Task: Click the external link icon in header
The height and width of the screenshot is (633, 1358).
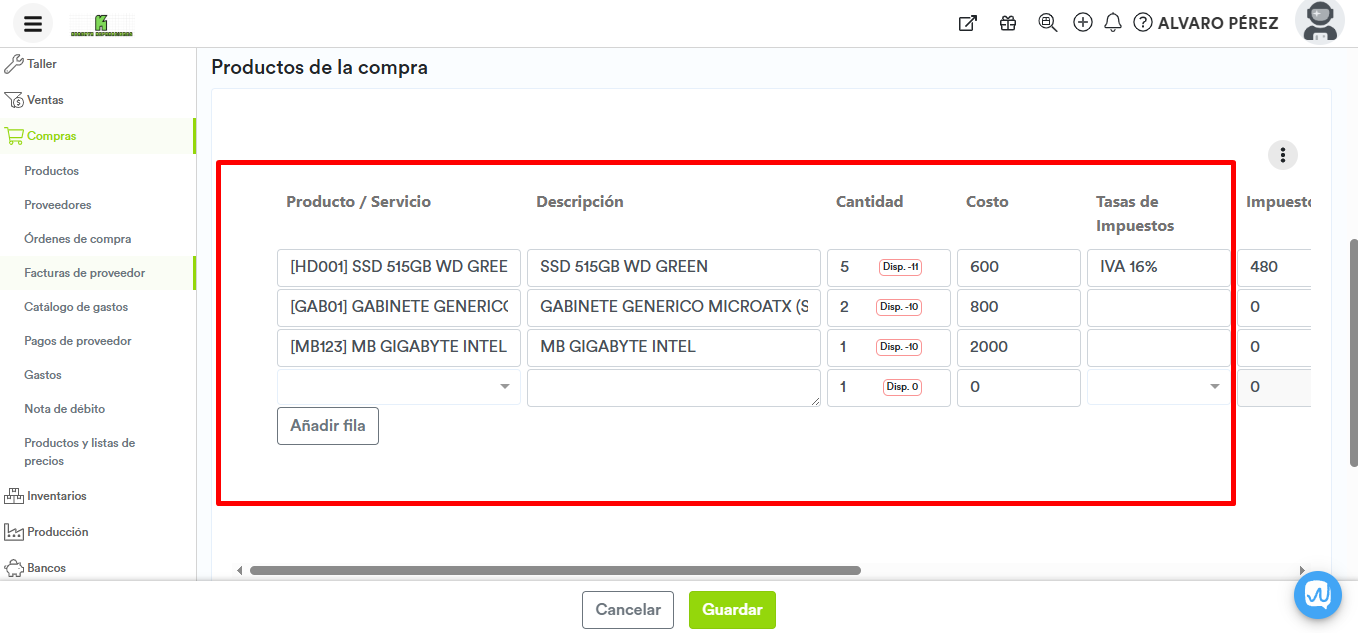Action: pos(967,23)
